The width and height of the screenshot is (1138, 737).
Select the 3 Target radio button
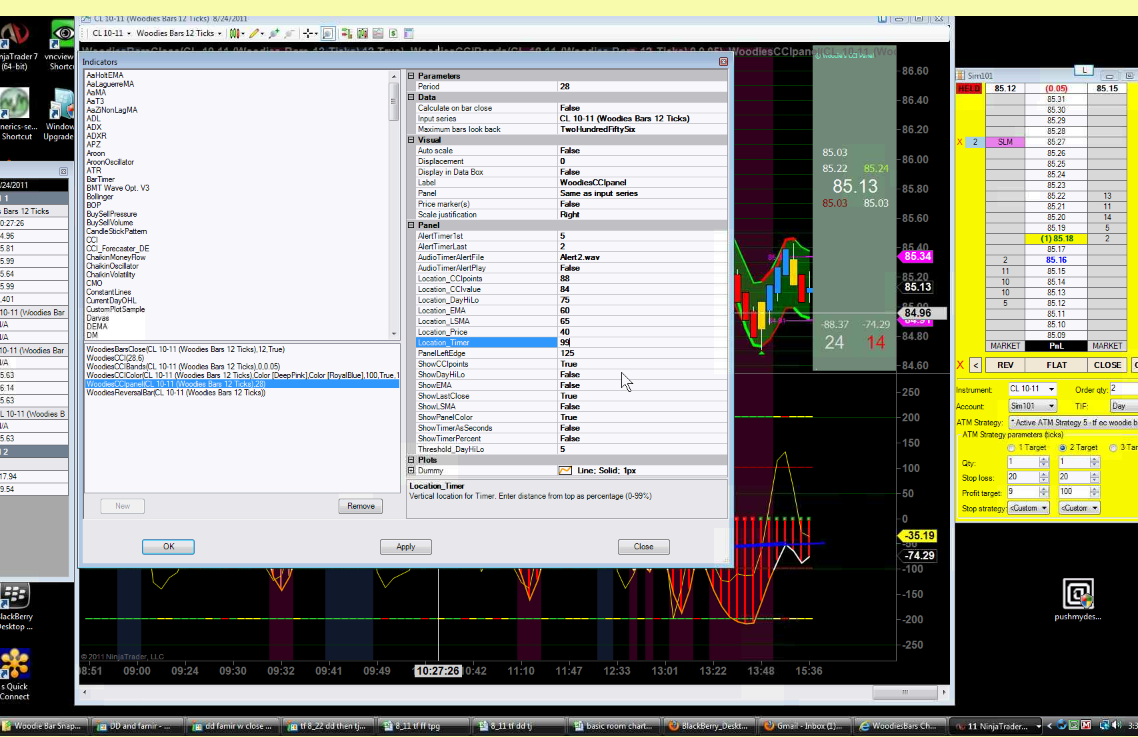click(x=1113, y=448)
